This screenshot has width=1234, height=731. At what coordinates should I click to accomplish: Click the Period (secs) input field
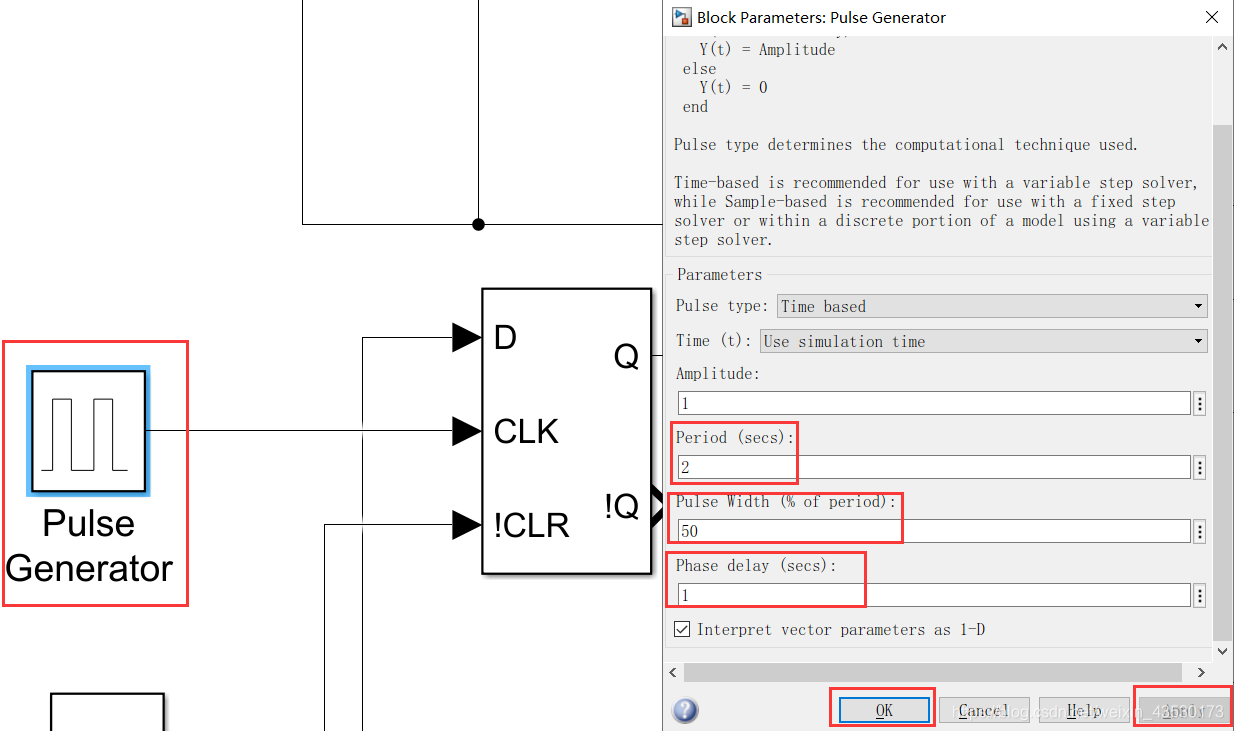[933, 467]
